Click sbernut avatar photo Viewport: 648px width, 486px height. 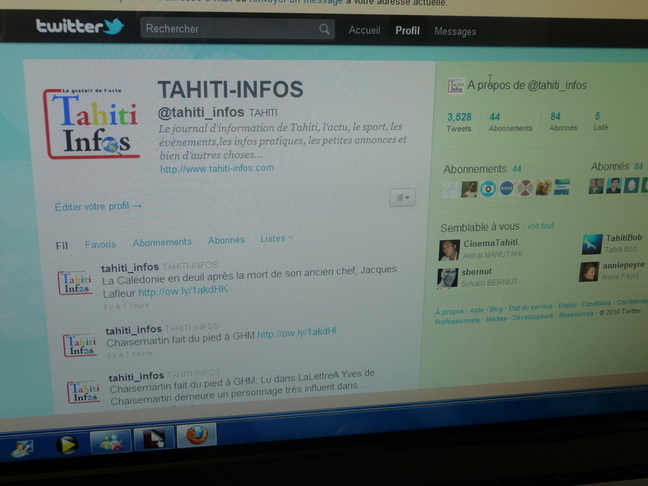click(447, 278)
